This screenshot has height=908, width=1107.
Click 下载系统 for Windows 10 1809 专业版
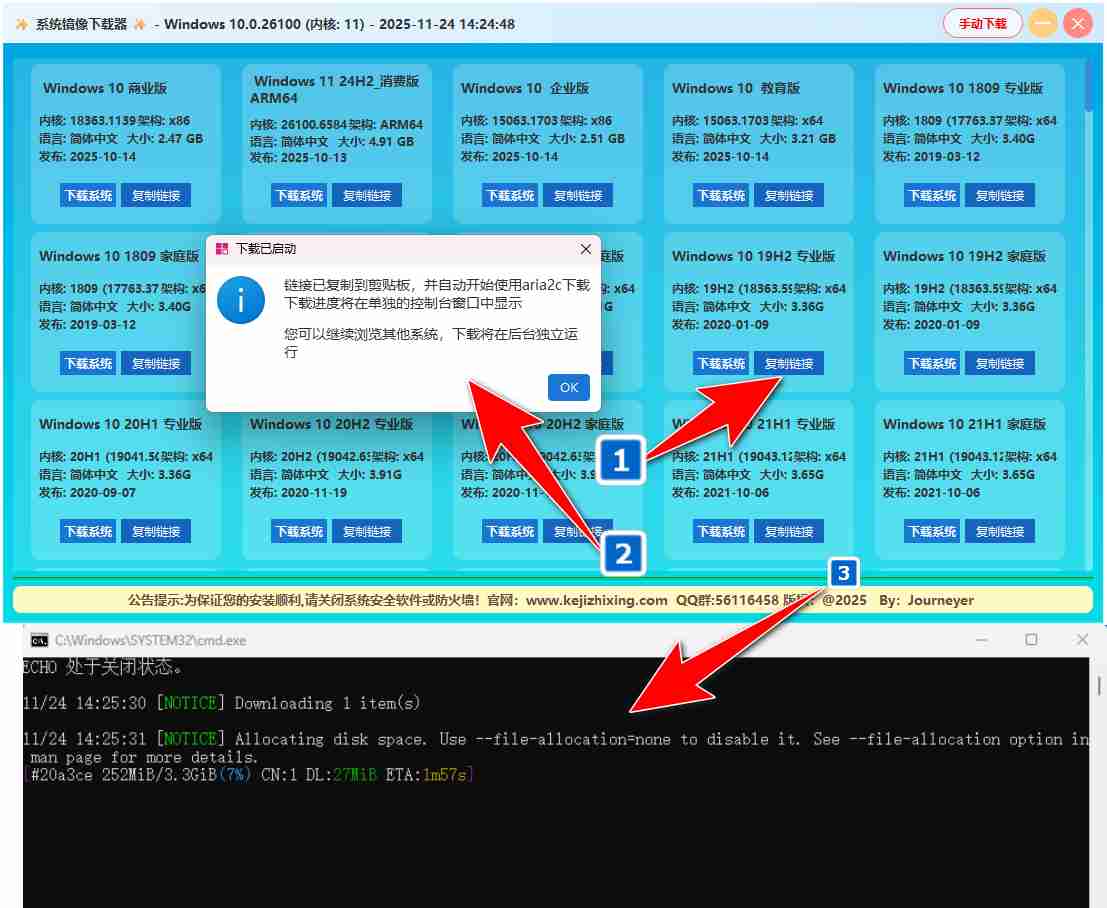(x=932, y=196)
